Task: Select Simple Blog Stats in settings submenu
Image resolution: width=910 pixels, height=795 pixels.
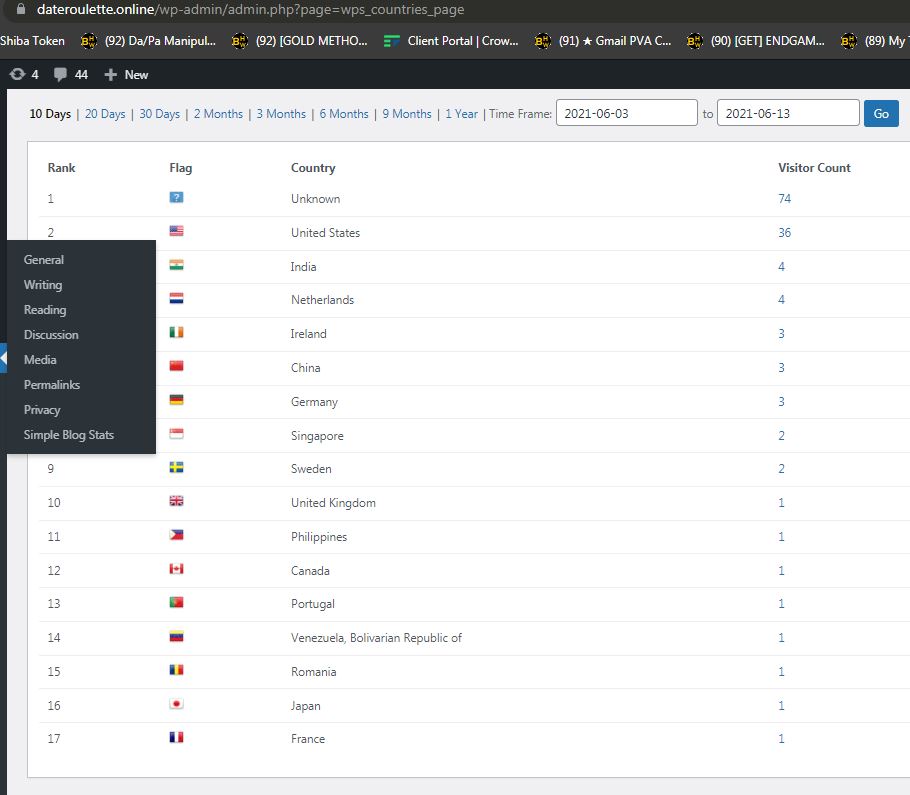Action: click(69, 435)
